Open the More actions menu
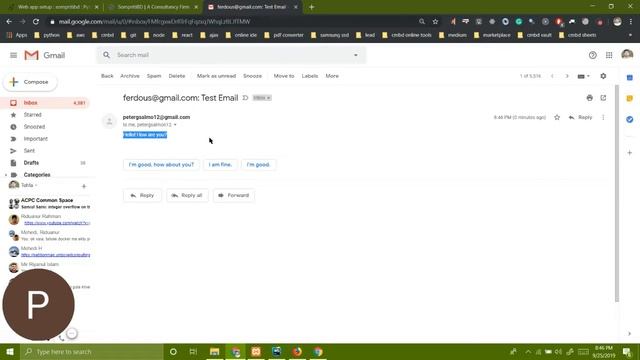This screenshot has height=360, width=640. [332, 76]
